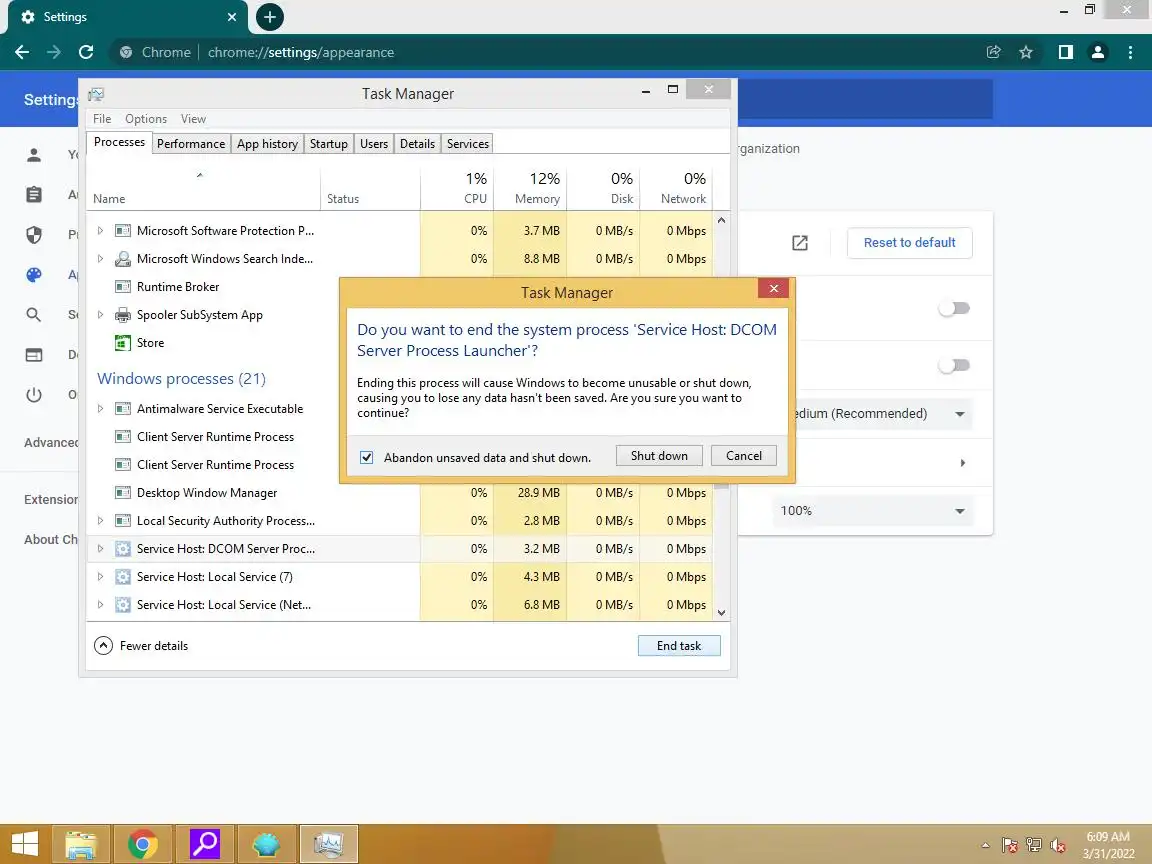This screenshot has width=1152, height=864.
Task: Close the Settings tab in Chrome
Action: coord(231,17)
